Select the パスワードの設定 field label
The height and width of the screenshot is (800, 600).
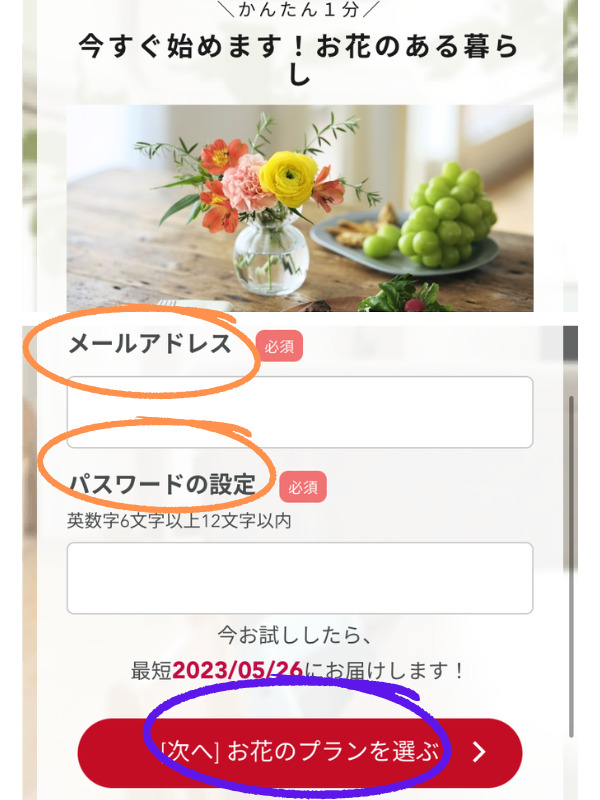[x=162, y=484]
